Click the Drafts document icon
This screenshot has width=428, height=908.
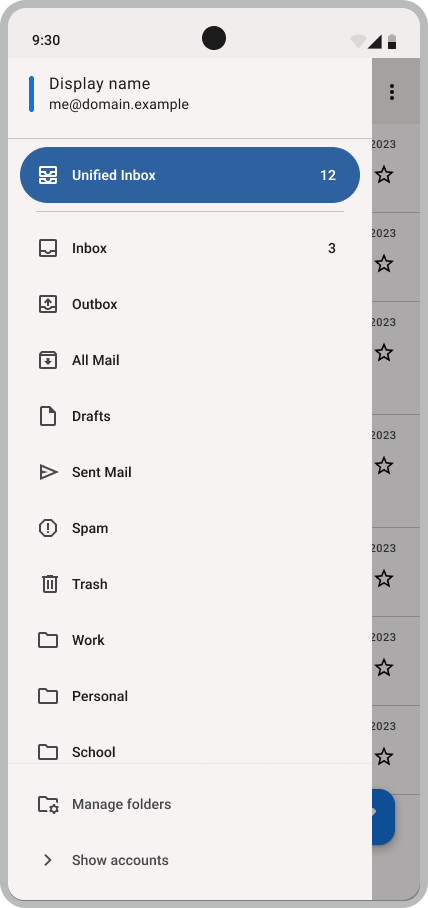click(x=48, y=416)
